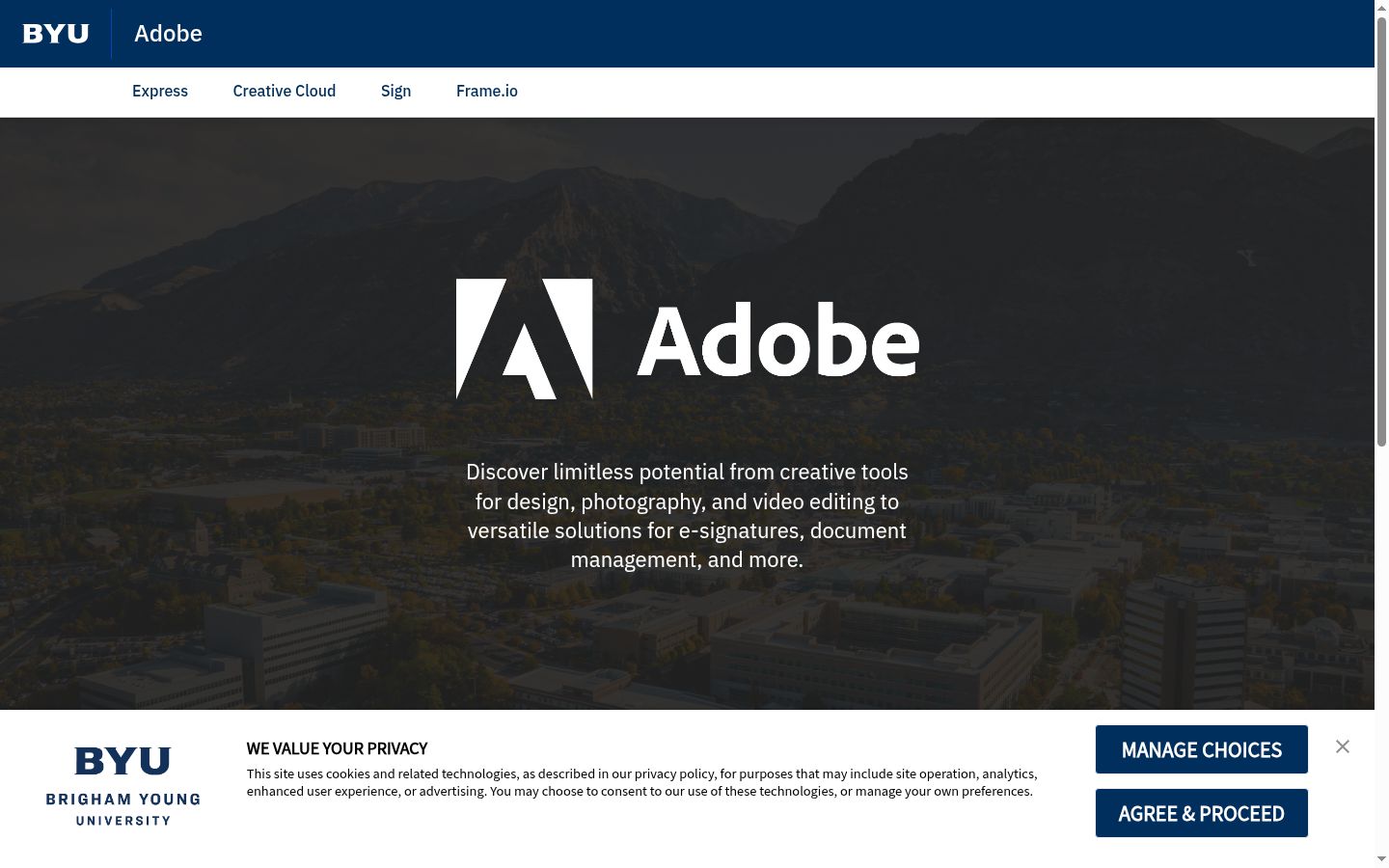
Task: Click the Adobe wordmark in hero banner
Action: (x=778, y=340)
